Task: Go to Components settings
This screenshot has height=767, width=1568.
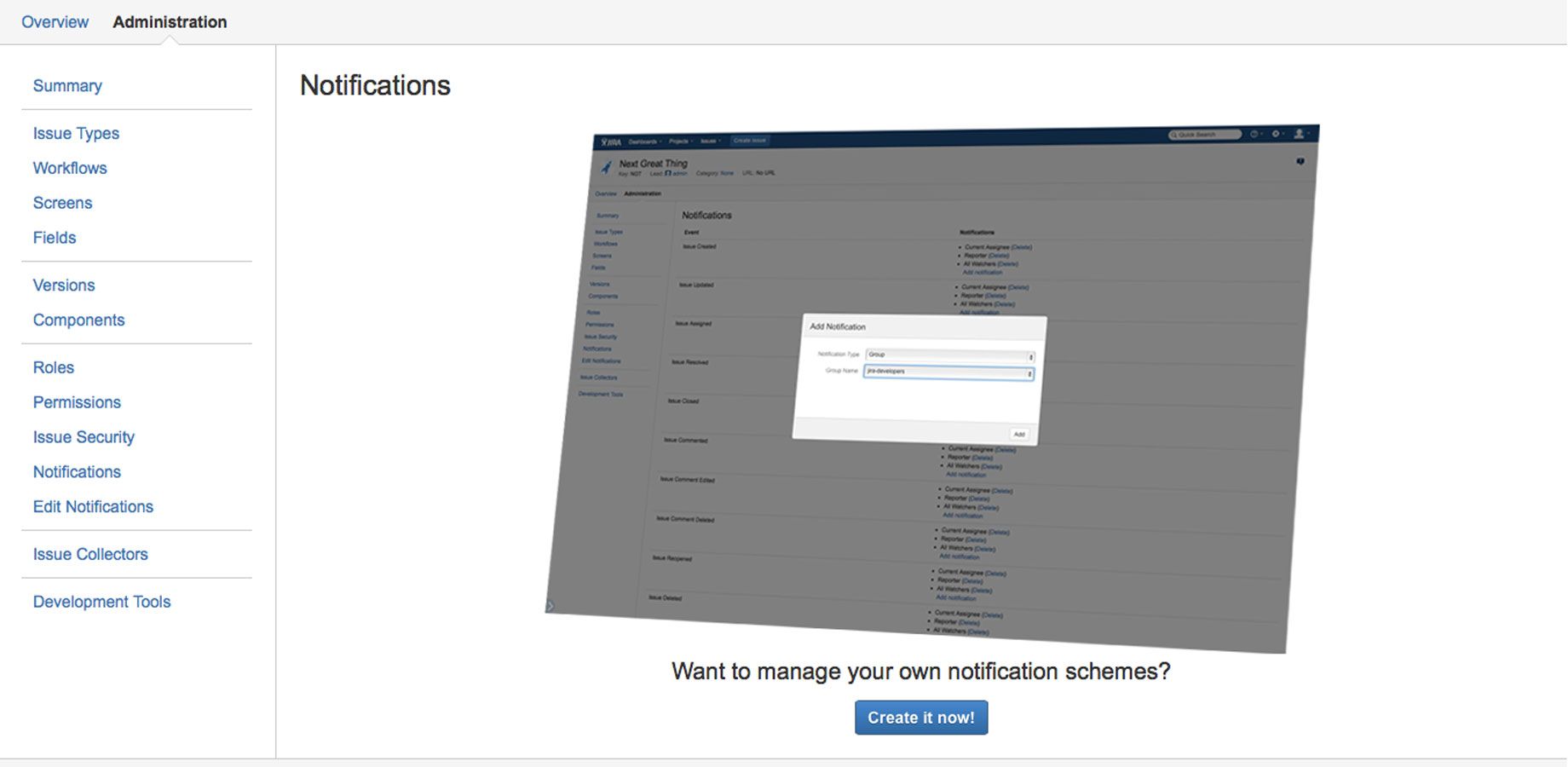Action: (78, 320)
